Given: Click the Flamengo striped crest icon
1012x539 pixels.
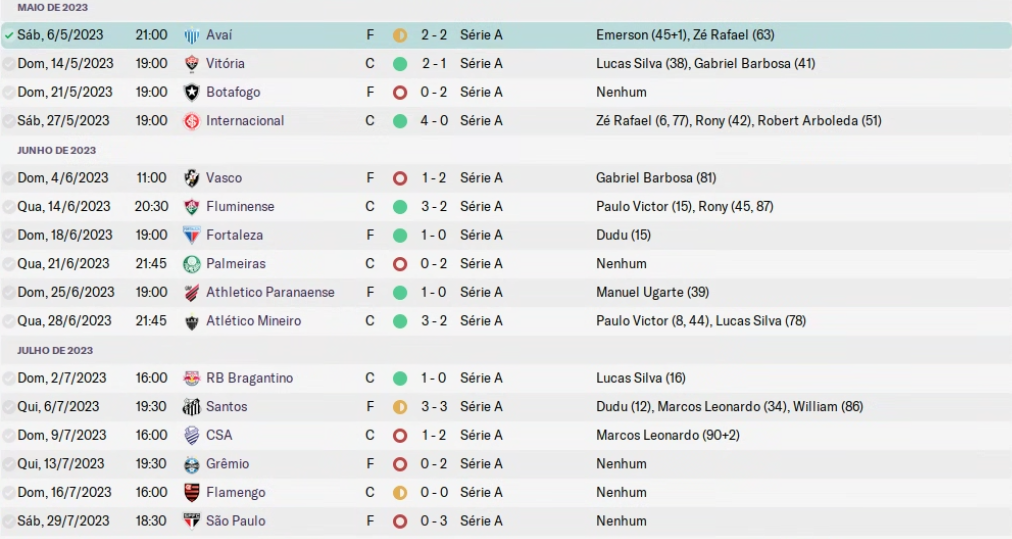Looking at the screenshot, I should click(192, 493).
